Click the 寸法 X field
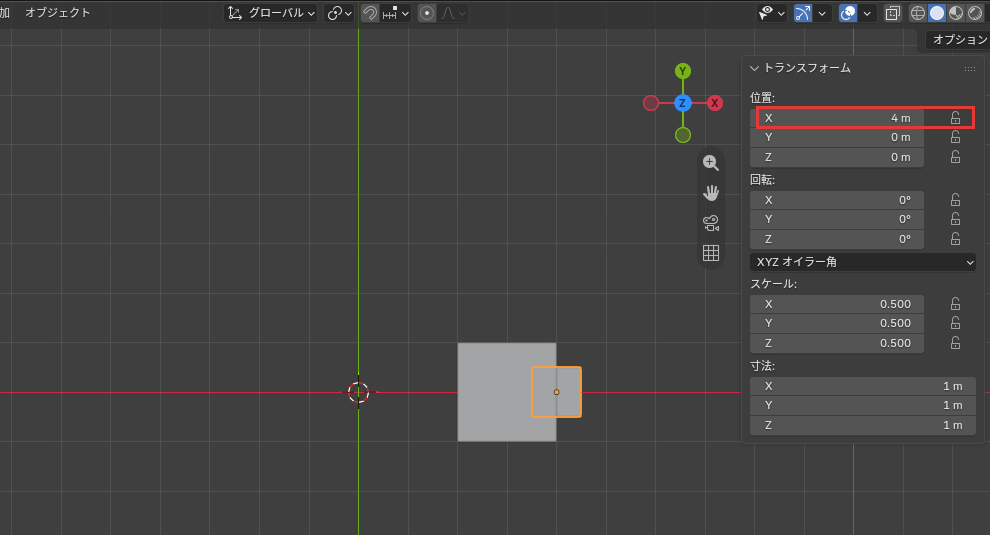Screen dimensions: 990x535 coord(862,387)
